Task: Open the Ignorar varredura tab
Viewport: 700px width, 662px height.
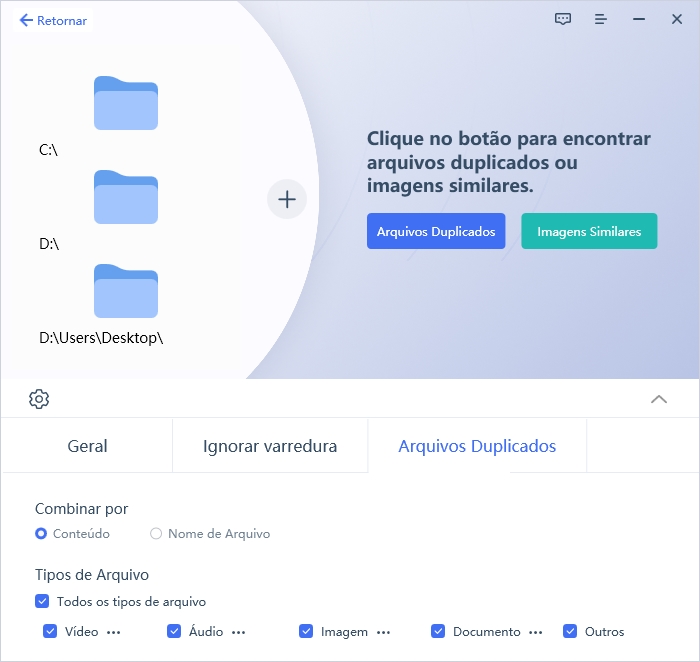Action: [270, 446]
